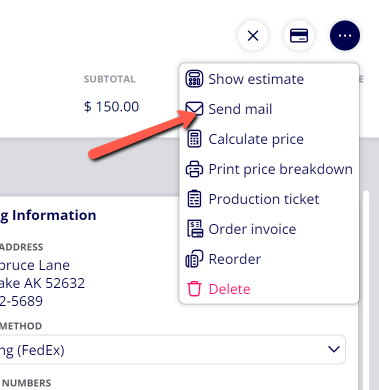This screenshot has height=390, width=379.
Task: Click the X close icon button
Action: pyautogui.click(x=253, y=35)
